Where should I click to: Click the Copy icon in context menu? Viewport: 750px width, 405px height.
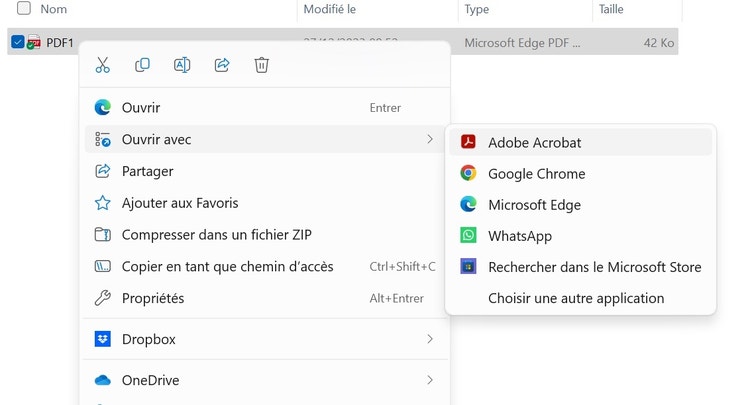[x=142, y=65]
